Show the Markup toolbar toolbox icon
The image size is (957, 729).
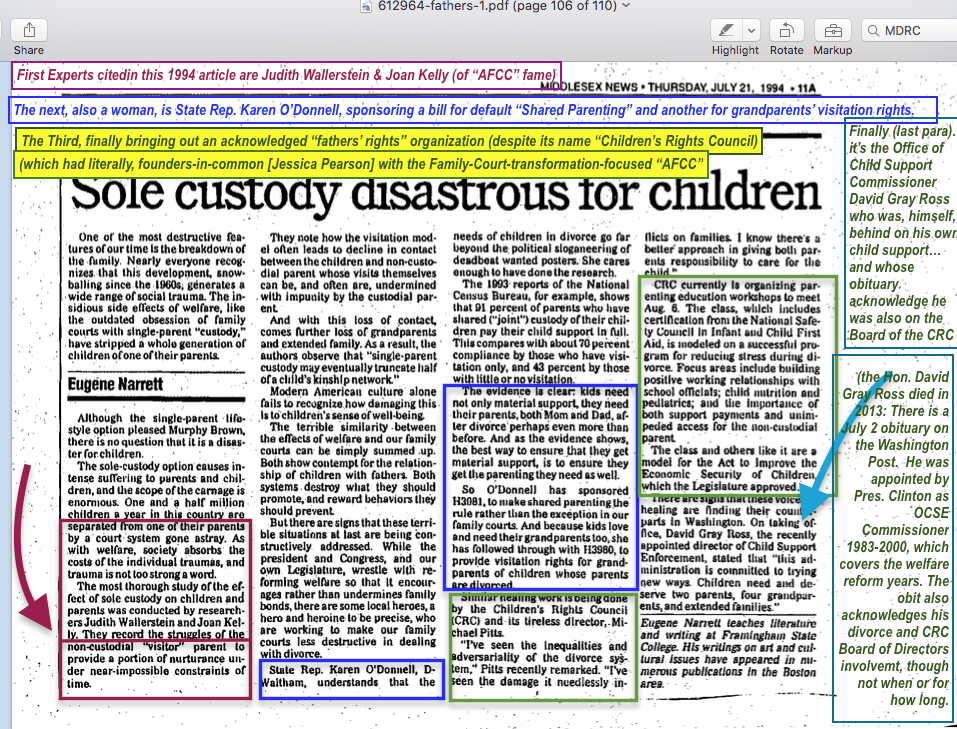coord(831,31)
